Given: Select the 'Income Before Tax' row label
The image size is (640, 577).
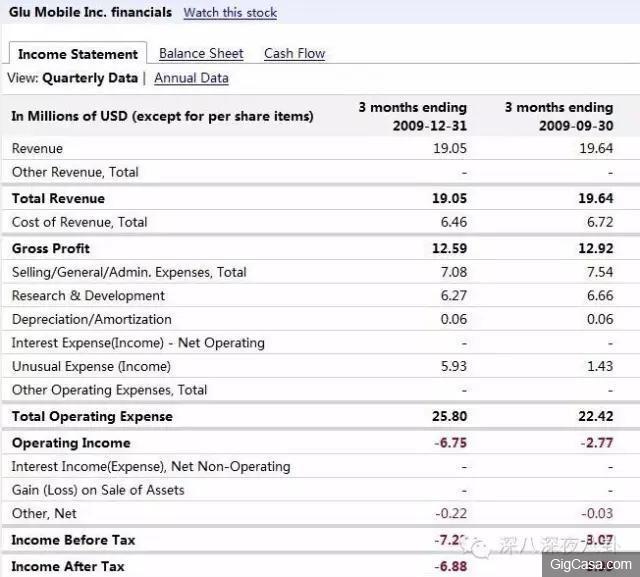Looking at the screenshot, I should pos(73,540).
